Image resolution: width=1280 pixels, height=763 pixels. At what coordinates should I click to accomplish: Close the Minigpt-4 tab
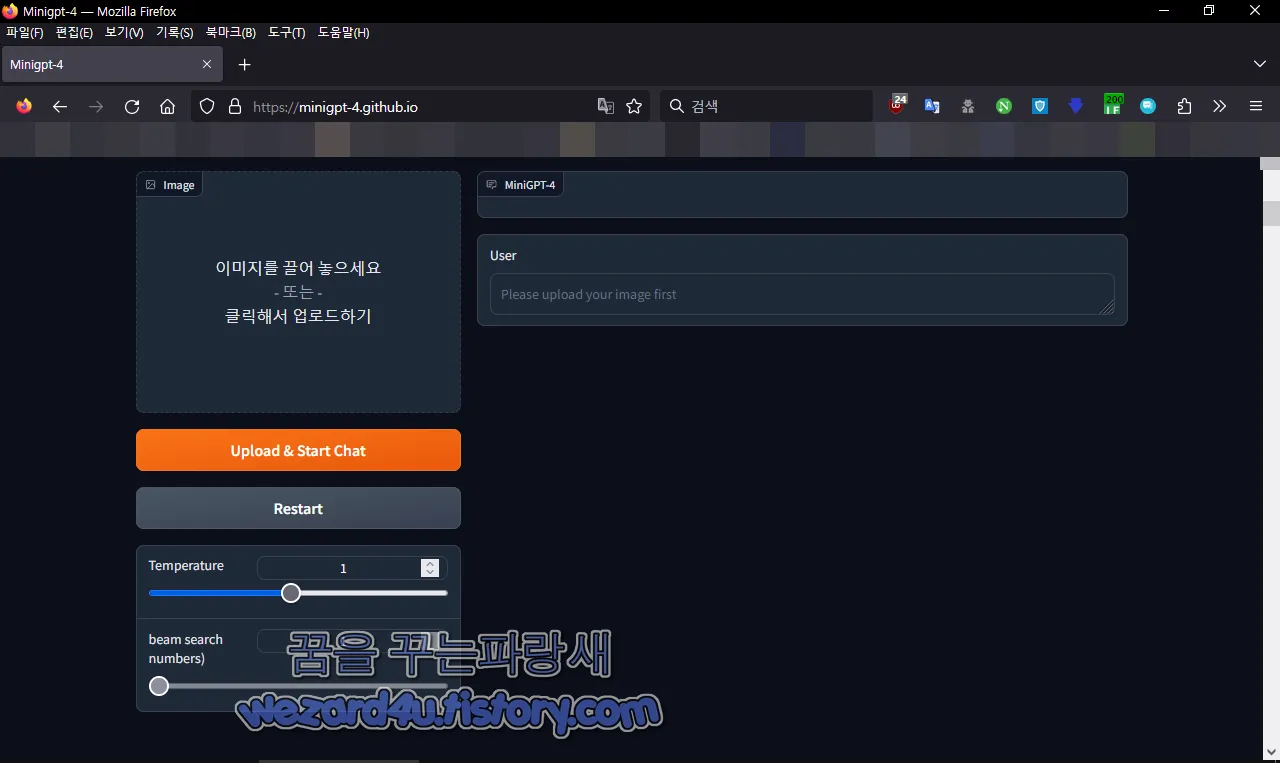click(x=207, y=64)
